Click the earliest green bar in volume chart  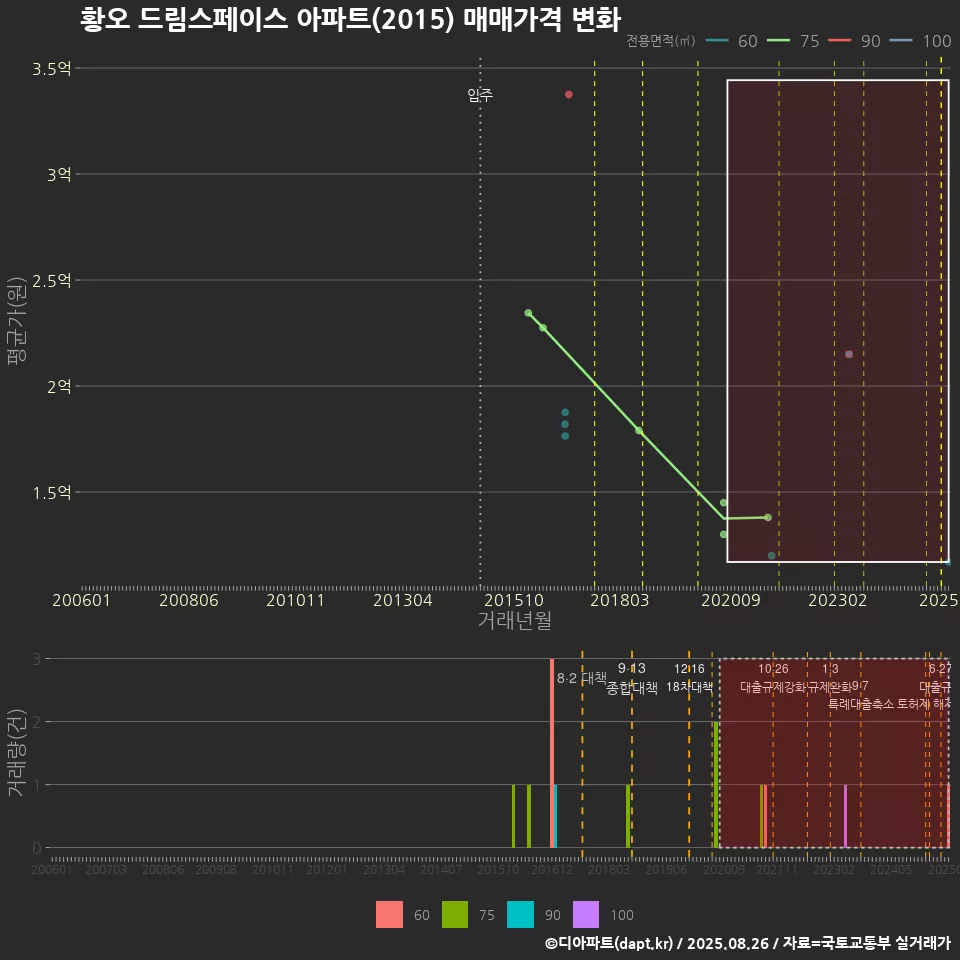click(514, 816)
